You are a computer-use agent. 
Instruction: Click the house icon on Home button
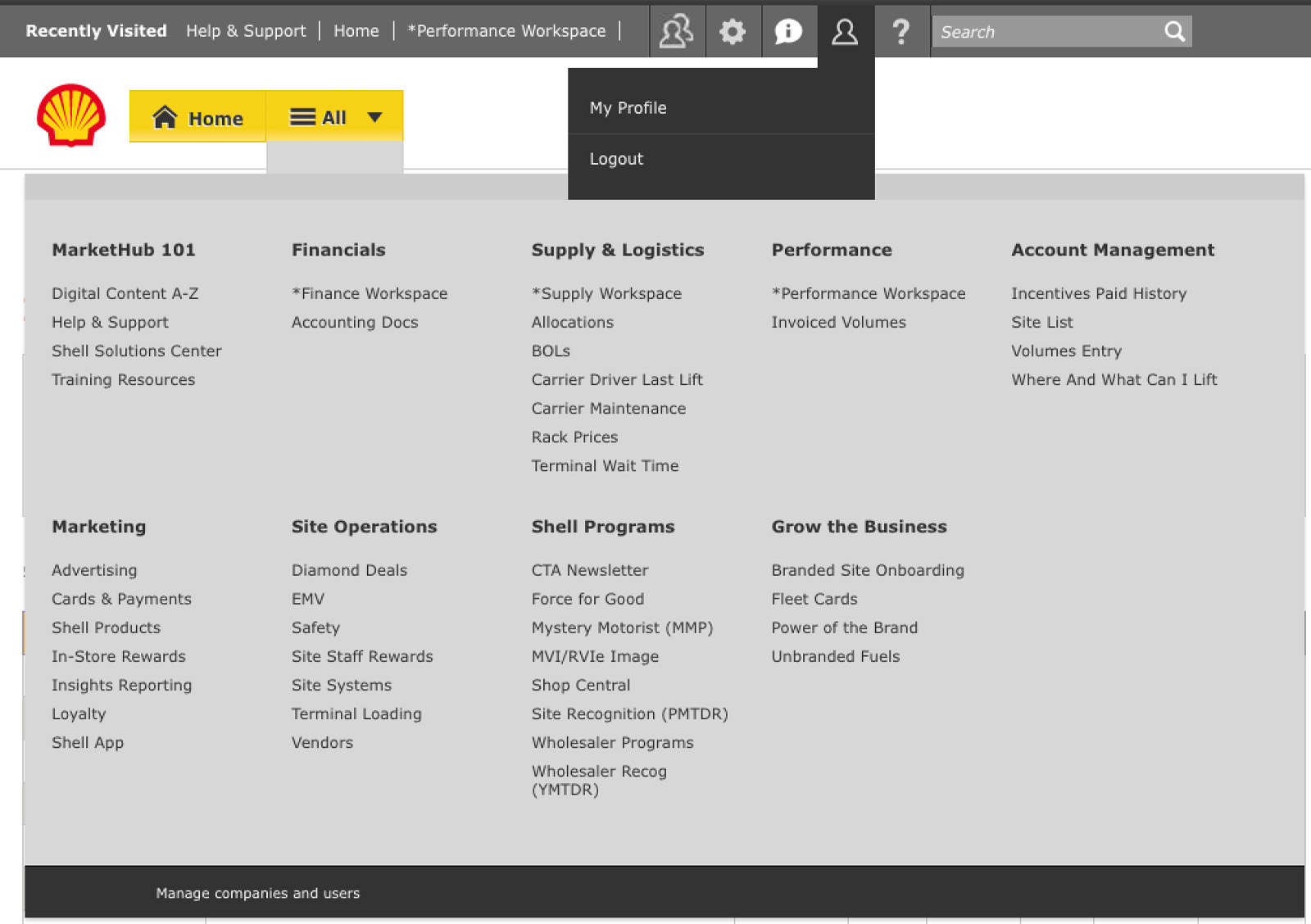(x=165, y=117)
